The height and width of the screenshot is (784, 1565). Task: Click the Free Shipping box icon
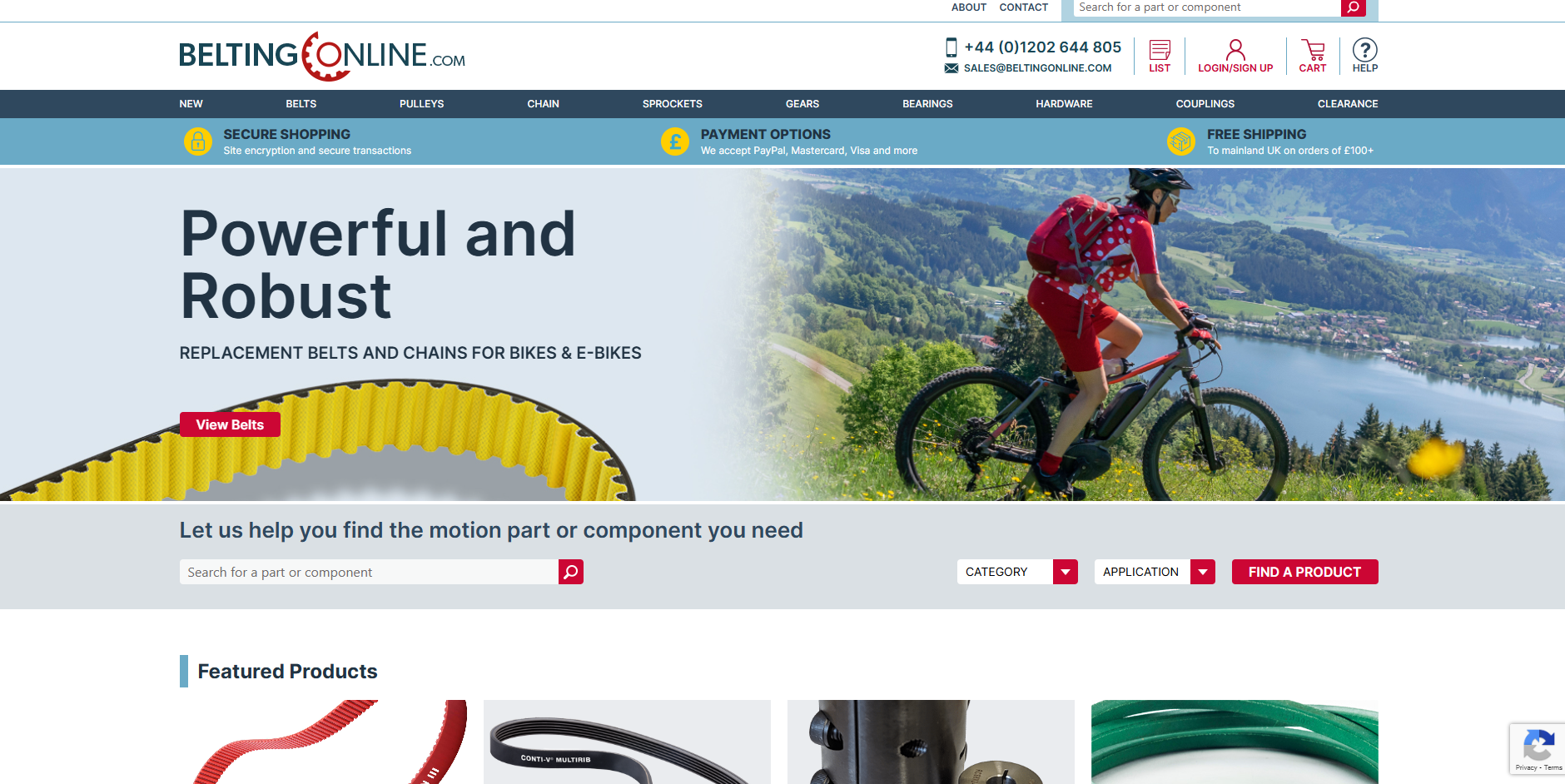[x=1181, y=141]
